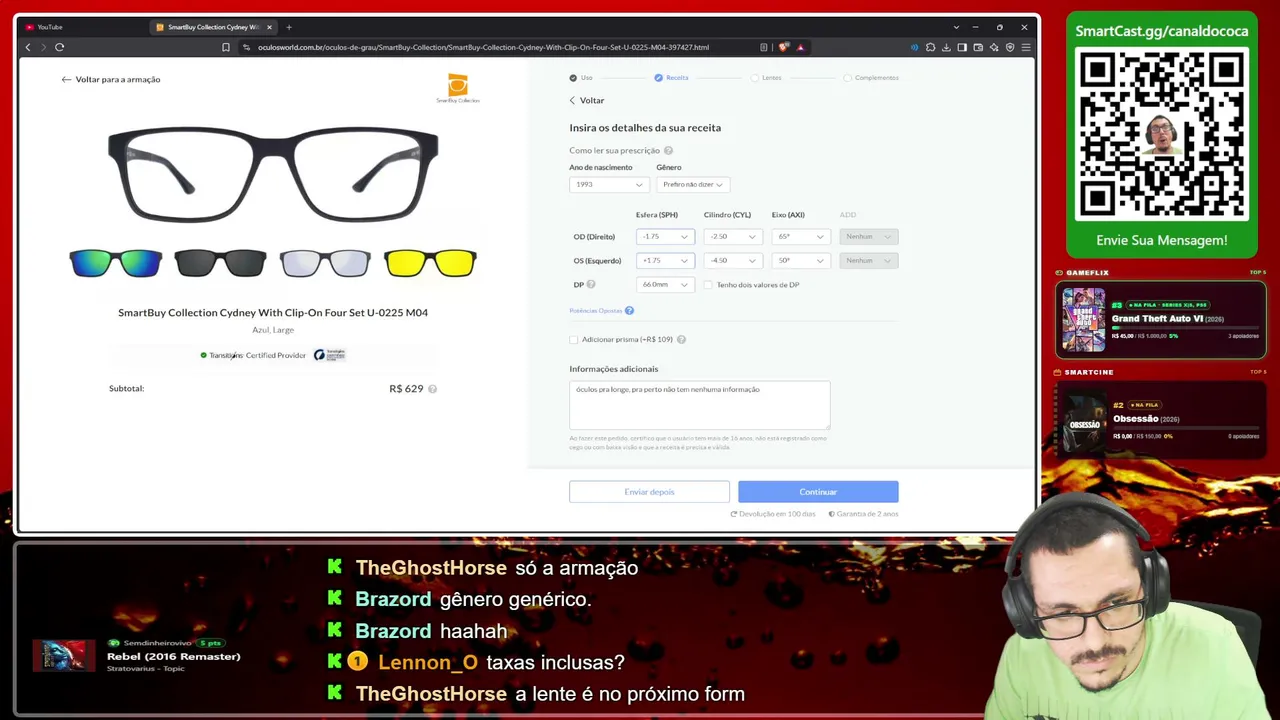Viewport: 1280px width, 720px height.
Task: Open the Gênero dropdown 'Prefiro não dizer'
Action: (x=693, y=185)
